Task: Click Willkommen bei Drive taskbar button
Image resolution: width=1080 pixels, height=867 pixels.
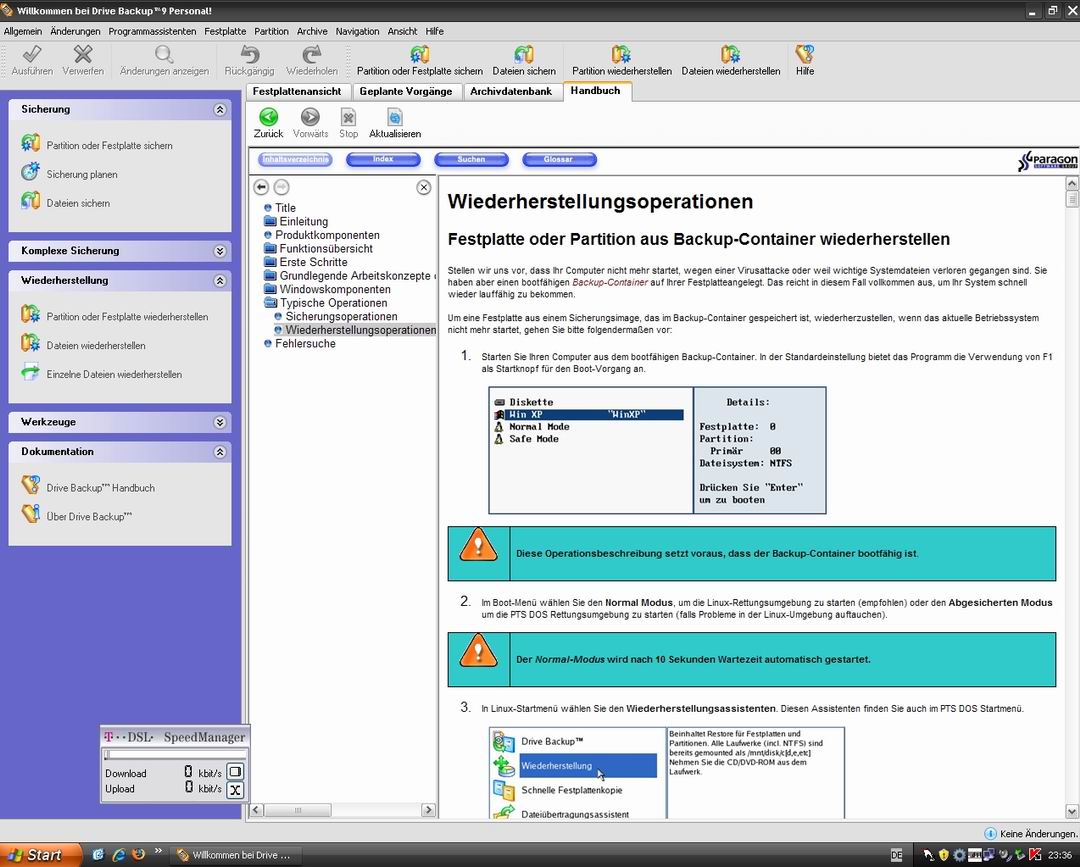Action: click(x=237, y=855)
